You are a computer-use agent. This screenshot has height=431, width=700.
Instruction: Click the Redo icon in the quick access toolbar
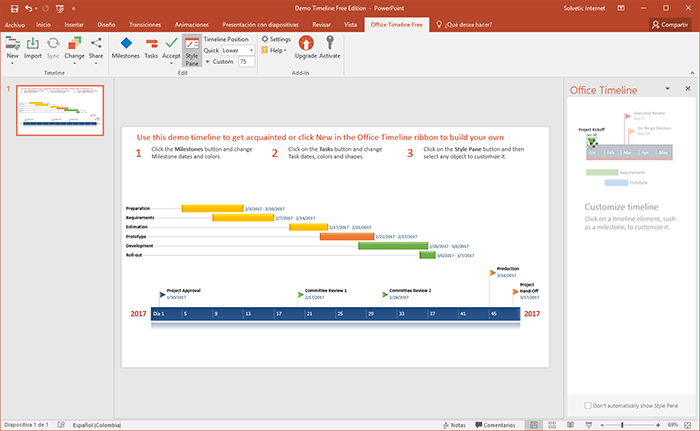45,8
